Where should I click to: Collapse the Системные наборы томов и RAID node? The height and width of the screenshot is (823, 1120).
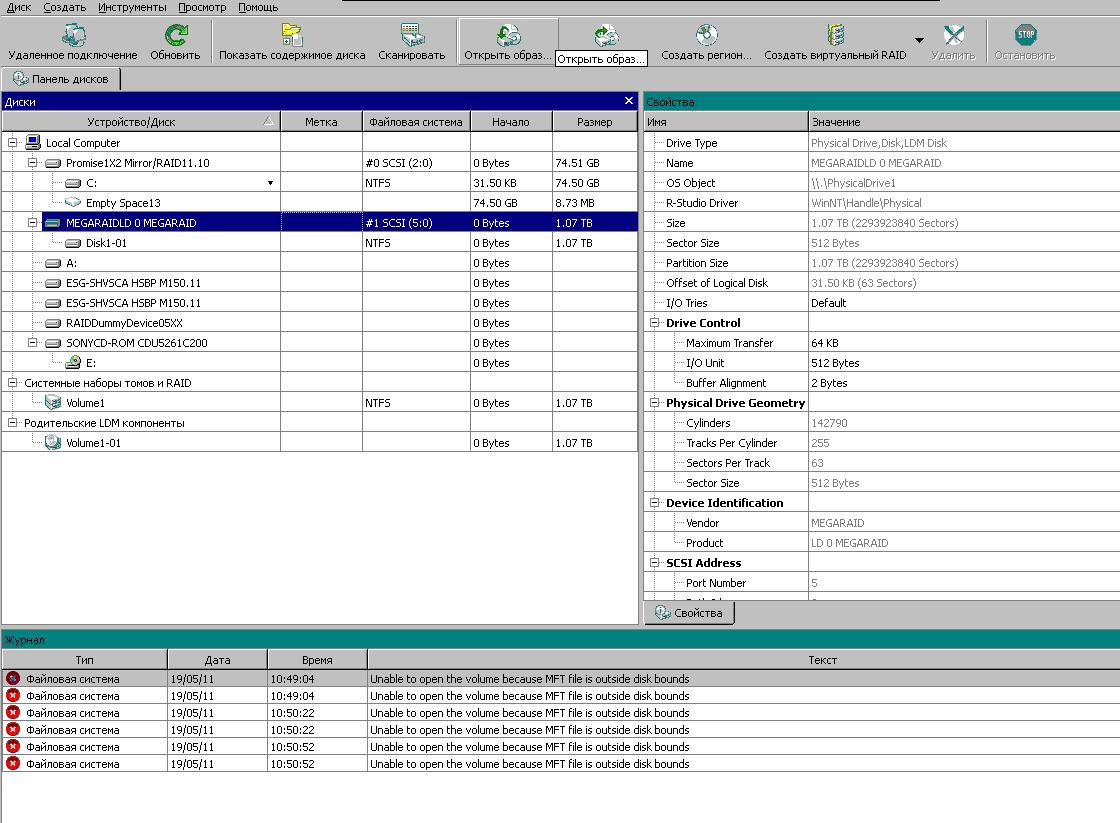coord(13,383)
